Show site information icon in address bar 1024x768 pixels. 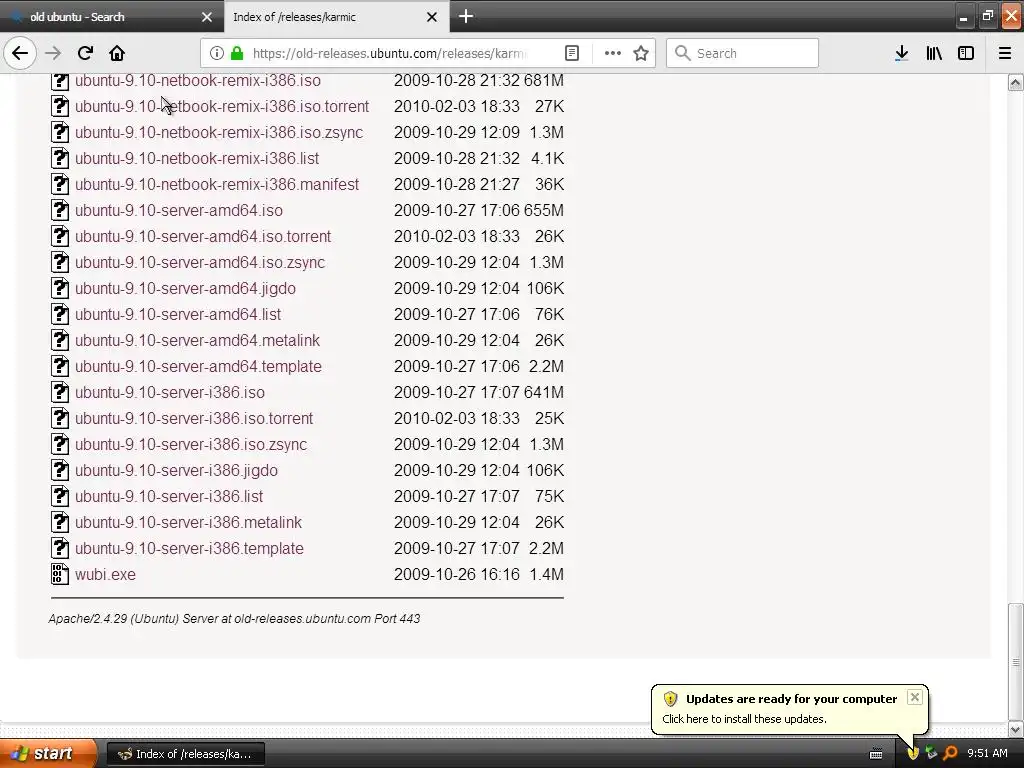pyautogui.click(x=217, y=53)
